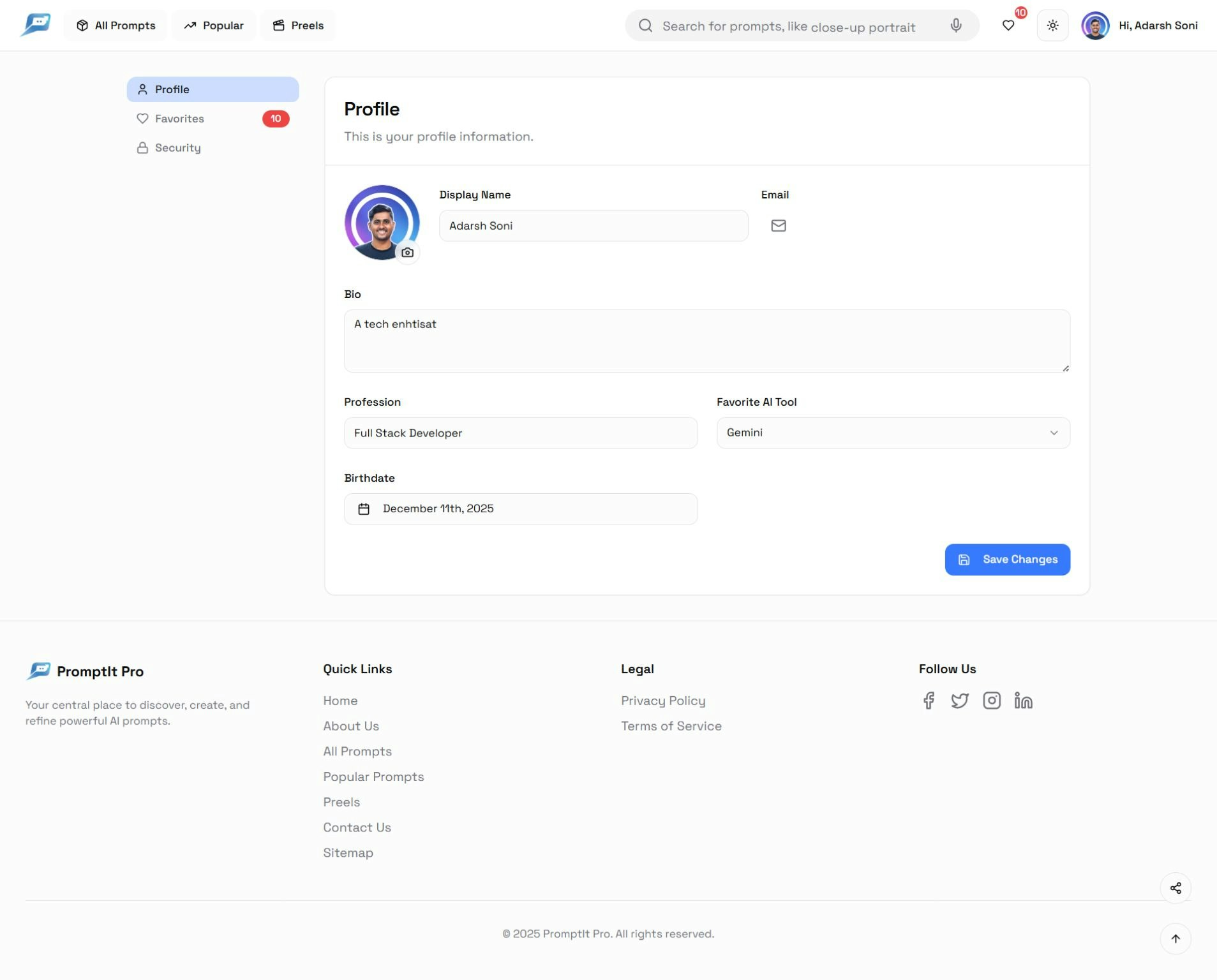
Task: Click the camera icon to change photo
Action: click(x=407, y=253)
